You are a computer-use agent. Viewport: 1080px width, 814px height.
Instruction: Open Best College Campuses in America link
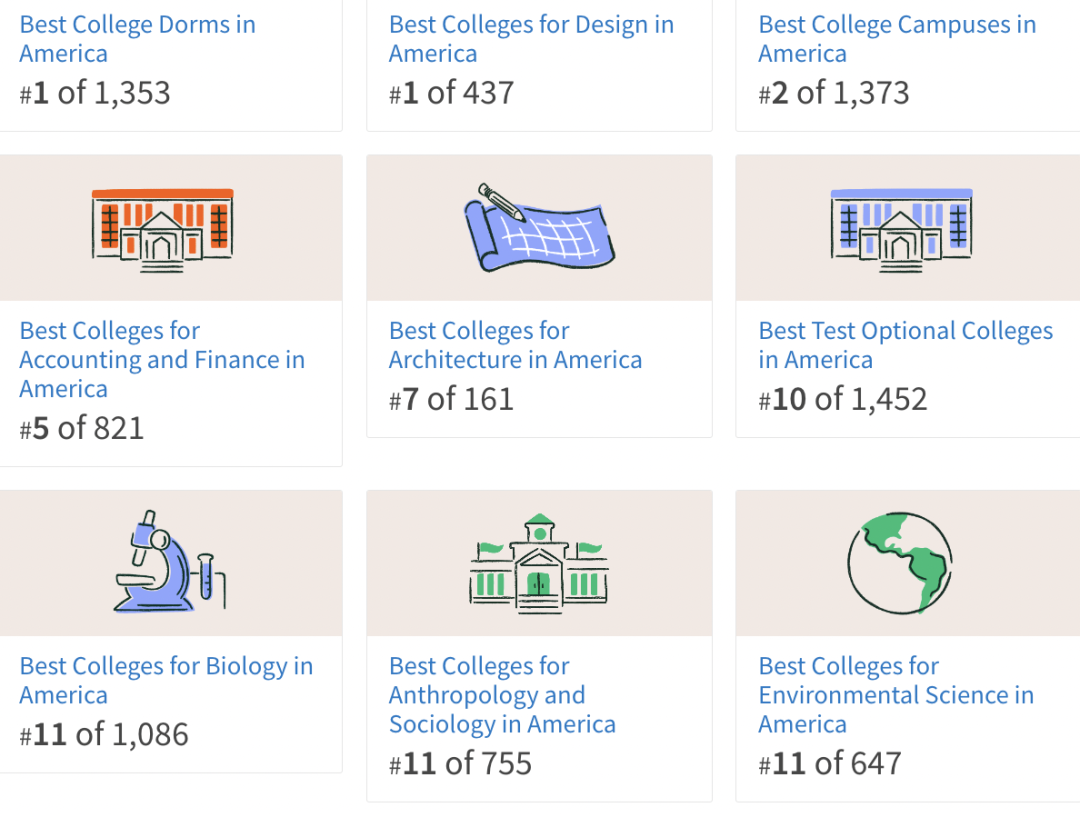click(x=897, y=39)
